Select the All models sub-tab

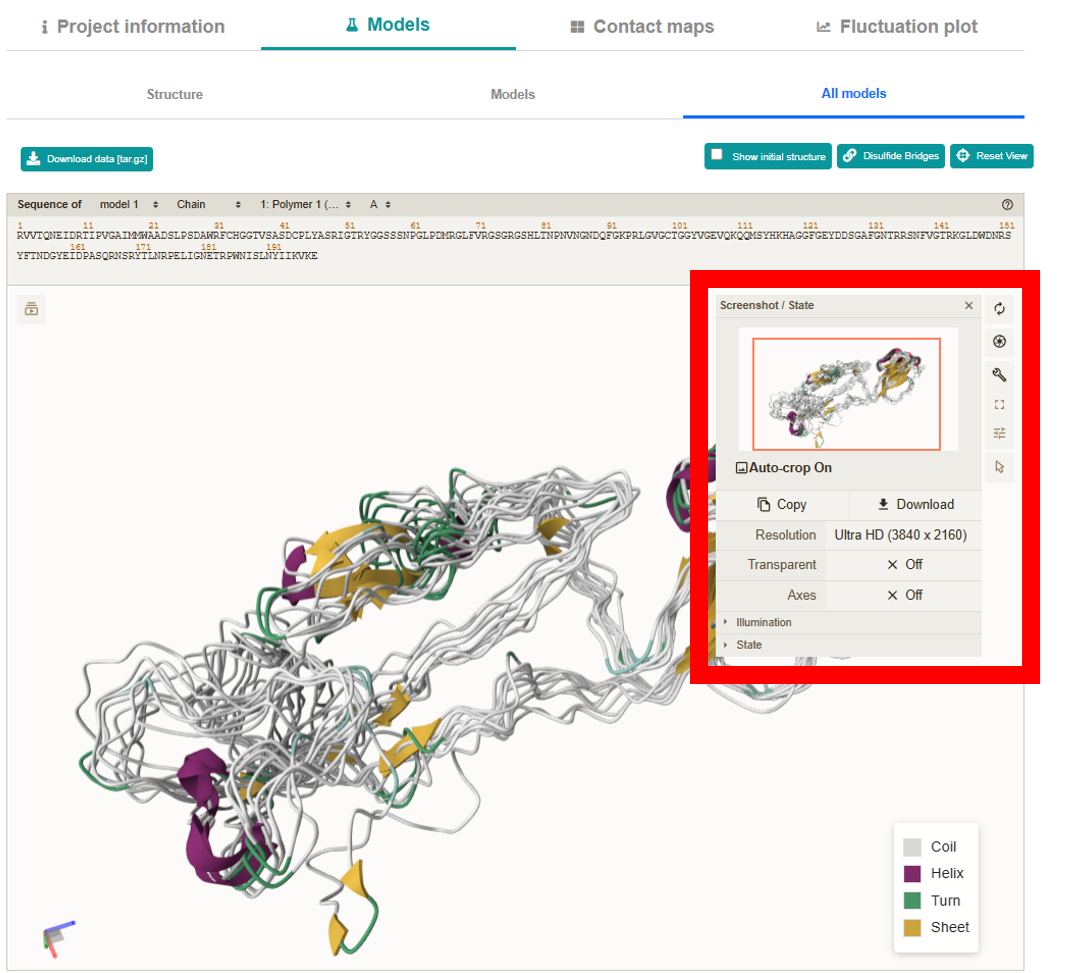(x=854, y=94)
